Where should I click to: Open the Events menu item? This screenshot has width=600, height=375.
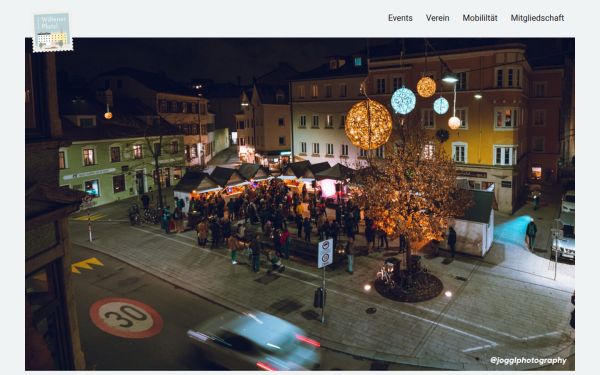coord(400,18)
